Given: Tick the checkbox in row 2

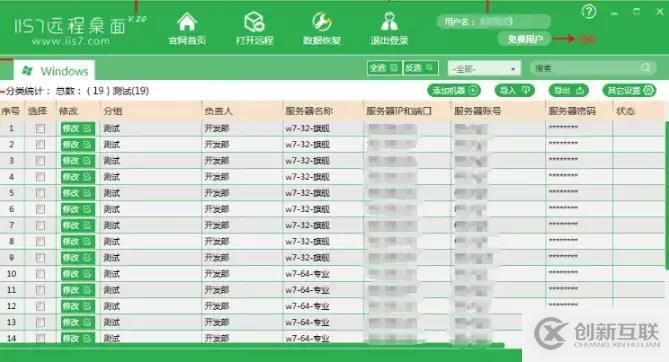Looking at the screenshot, I should click(41, 145).
